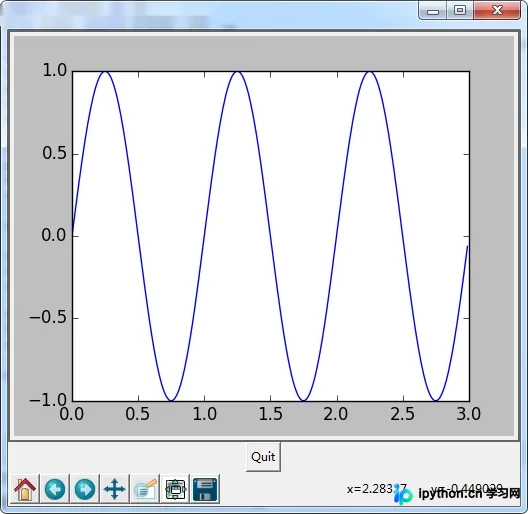This screenshot has height=514, width=528.
Task: Close the plot window
Action: point(497,10)
